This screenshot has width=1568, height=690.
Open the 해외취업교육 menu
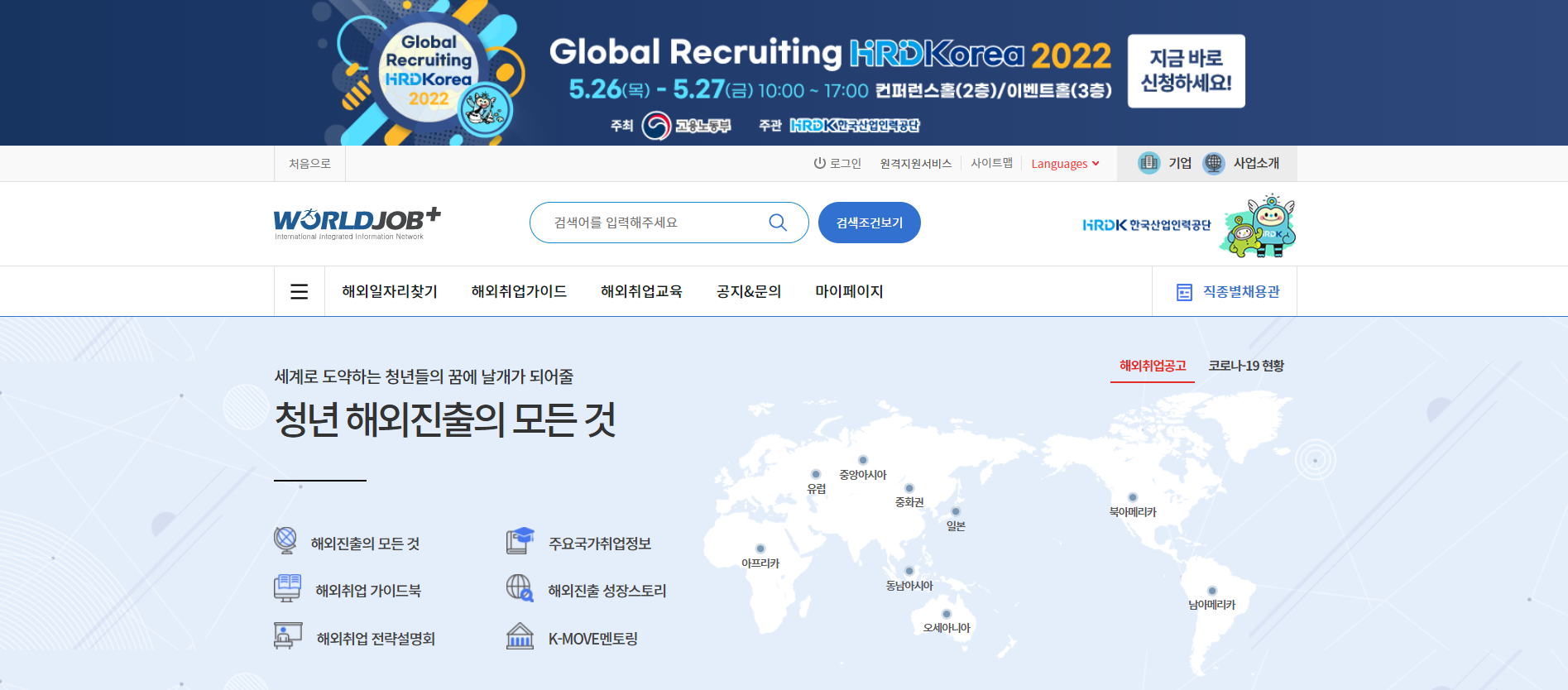pyautogui.click(x=641, y=291)
